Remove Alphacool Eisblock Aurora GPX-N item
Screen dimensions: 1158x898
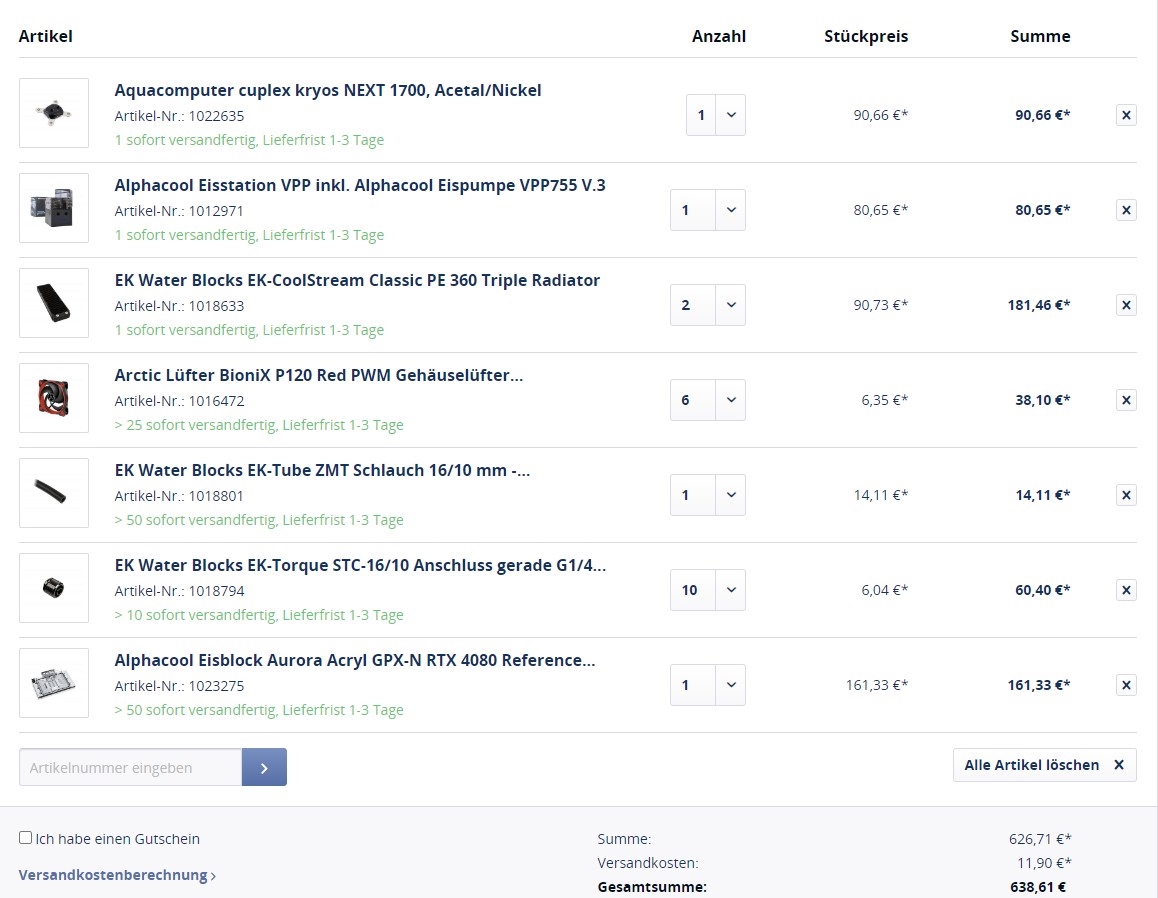click(1126, 685)
